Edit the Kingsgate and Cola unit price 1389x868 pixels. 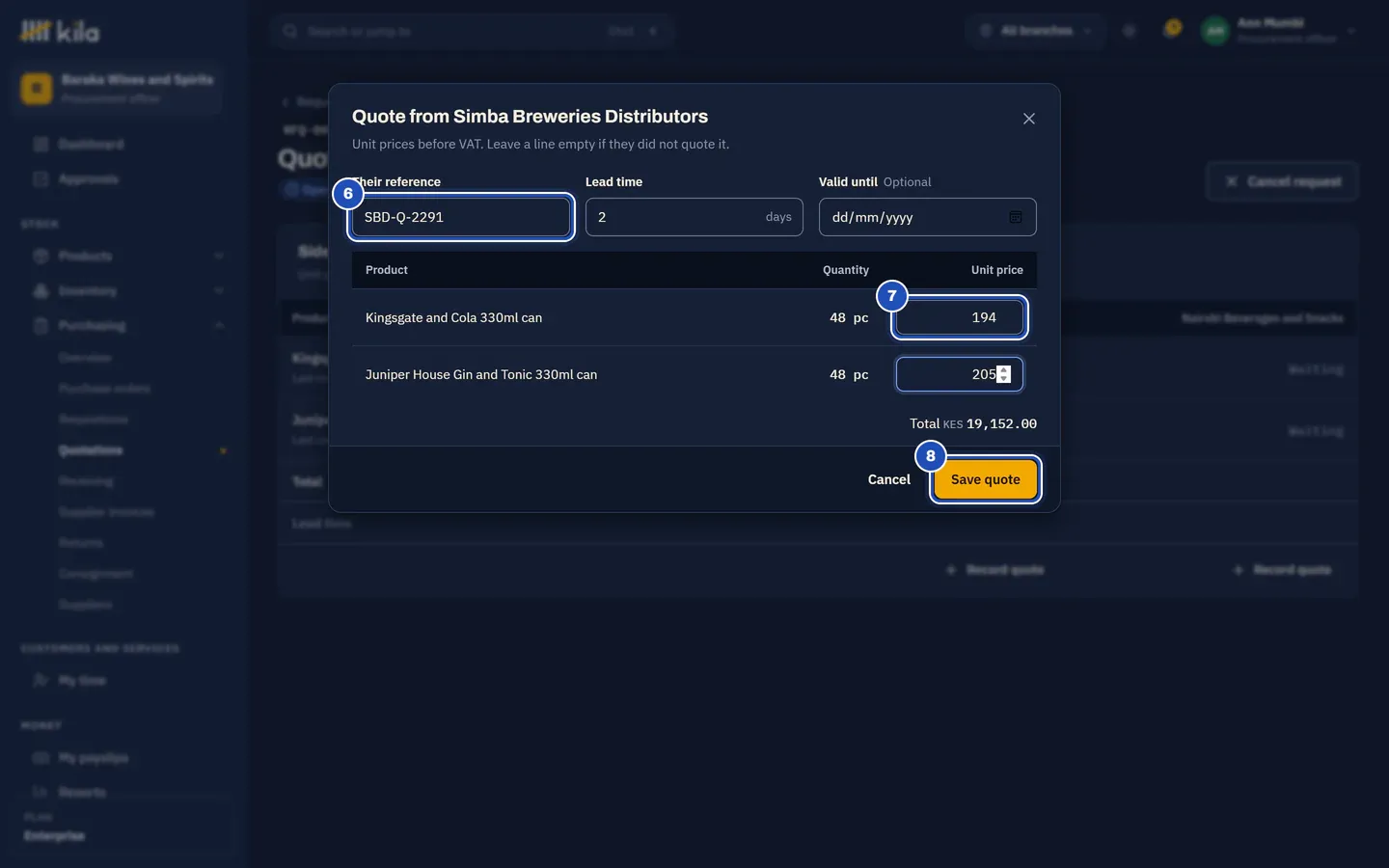(960, 317)
